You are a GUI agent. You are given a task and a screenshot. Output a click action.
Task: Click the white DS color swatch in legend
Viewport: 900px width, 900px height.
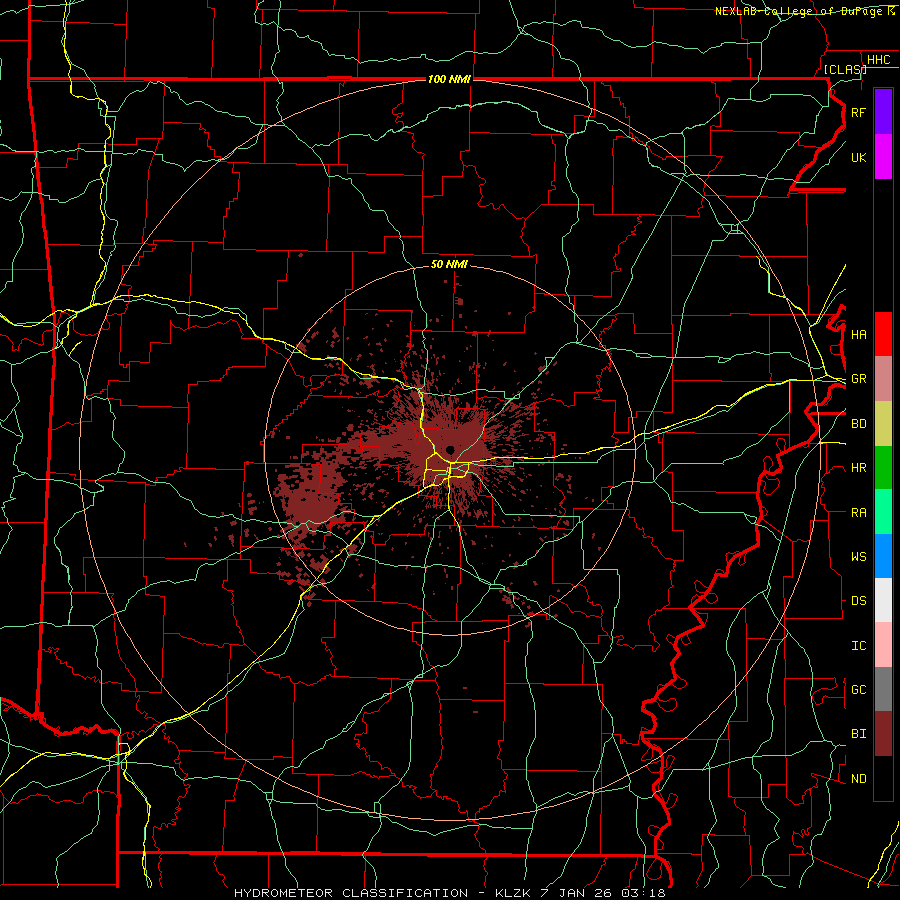(883, 600)
